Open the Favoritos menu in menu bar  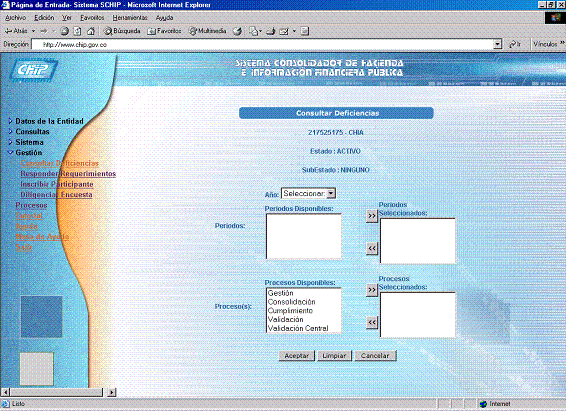(92, 18)
